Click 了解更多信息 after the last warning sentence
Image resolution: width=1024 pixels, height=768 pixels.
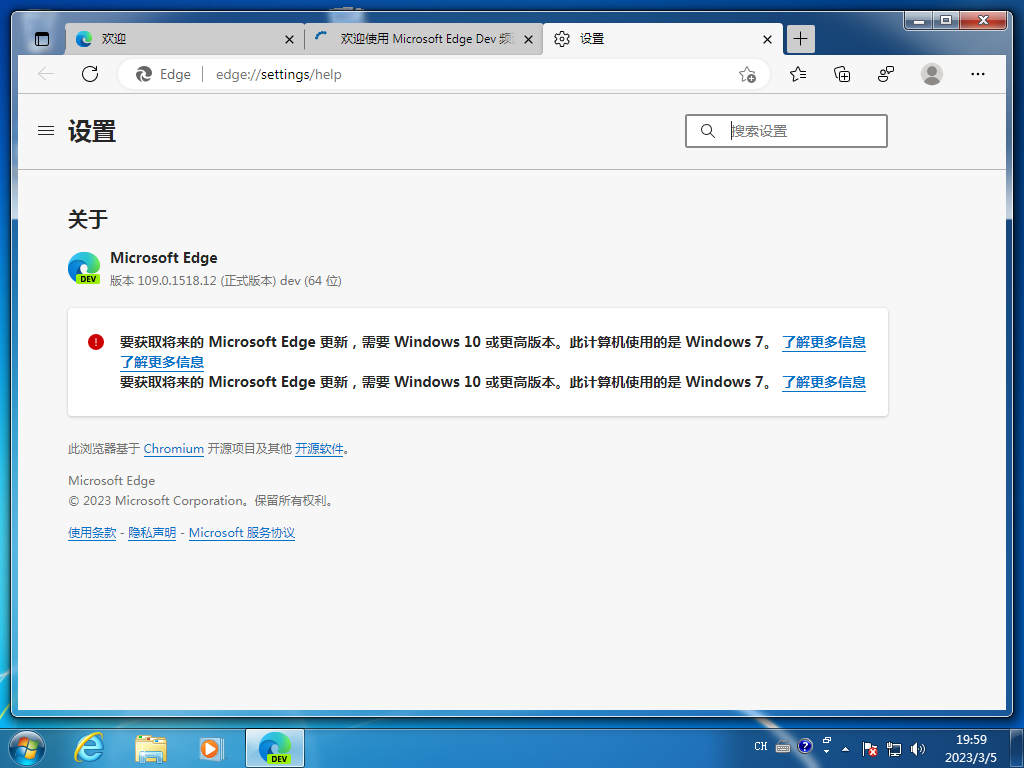(x=824, y=382)
